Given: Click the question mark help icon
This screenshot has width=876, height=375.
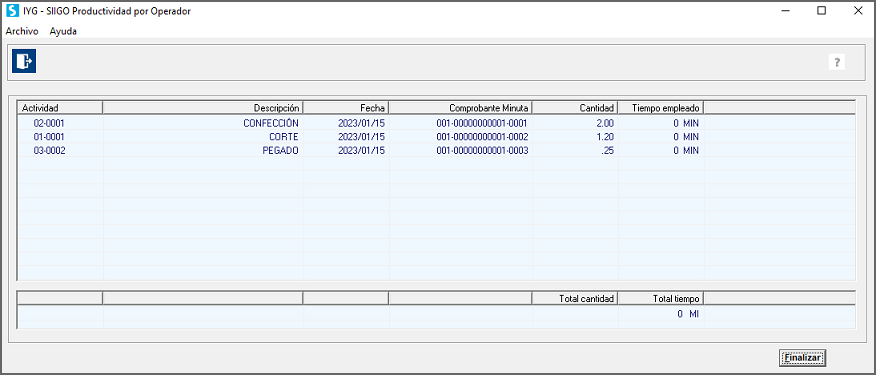Looking at the screenshot, I should click(x=836, y=62).
